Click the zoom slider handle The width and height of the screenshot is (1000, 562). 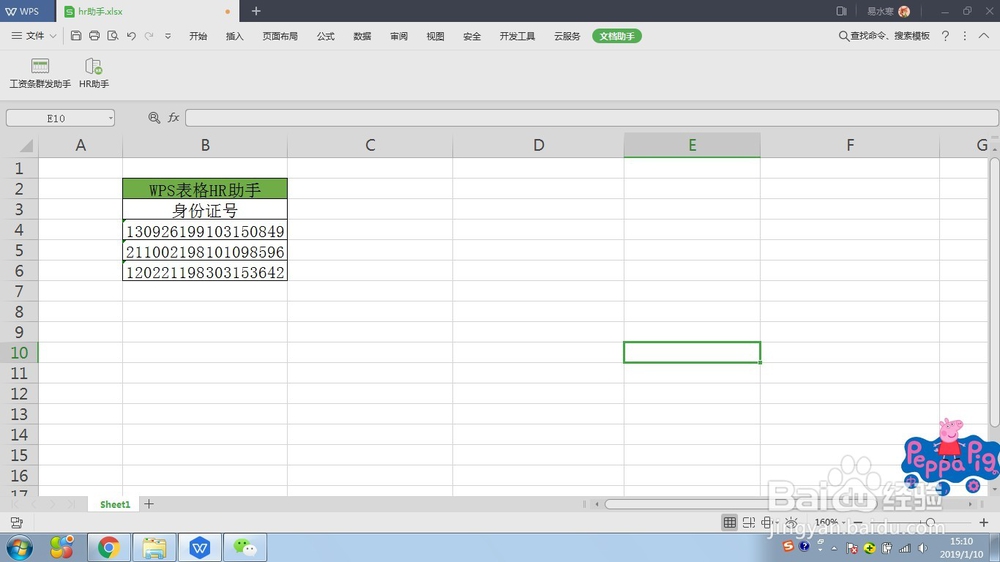(x=930, y=522)
